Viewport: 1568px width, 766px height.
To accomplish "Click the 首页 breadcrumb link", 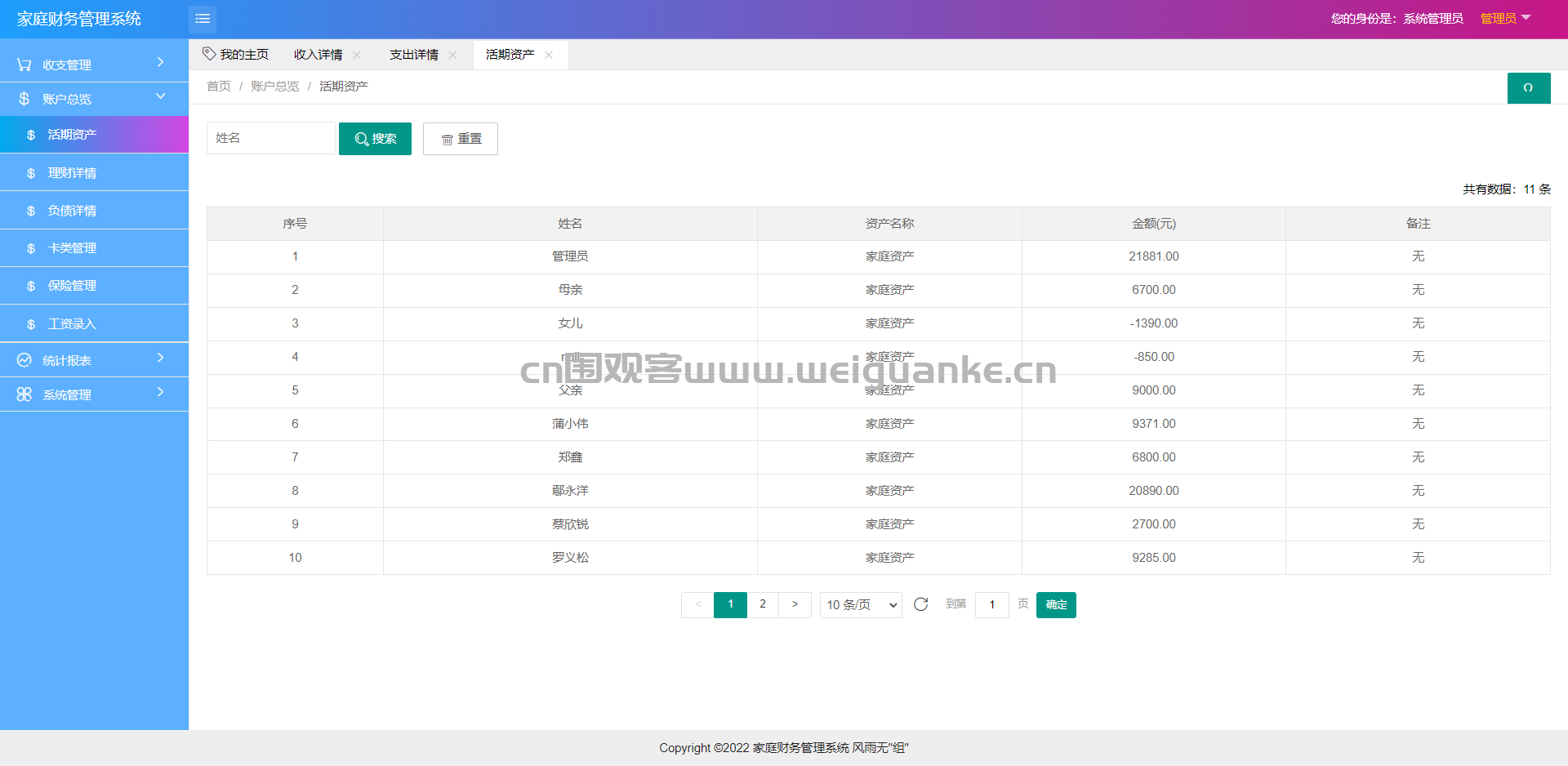I will pos(219,87).
